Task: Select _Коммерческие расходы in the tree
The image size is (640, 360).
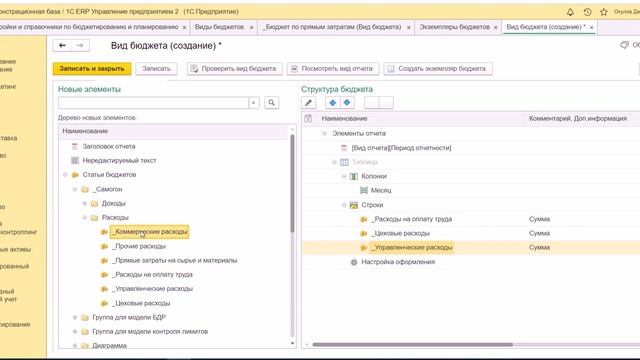Action: point(150,232)
